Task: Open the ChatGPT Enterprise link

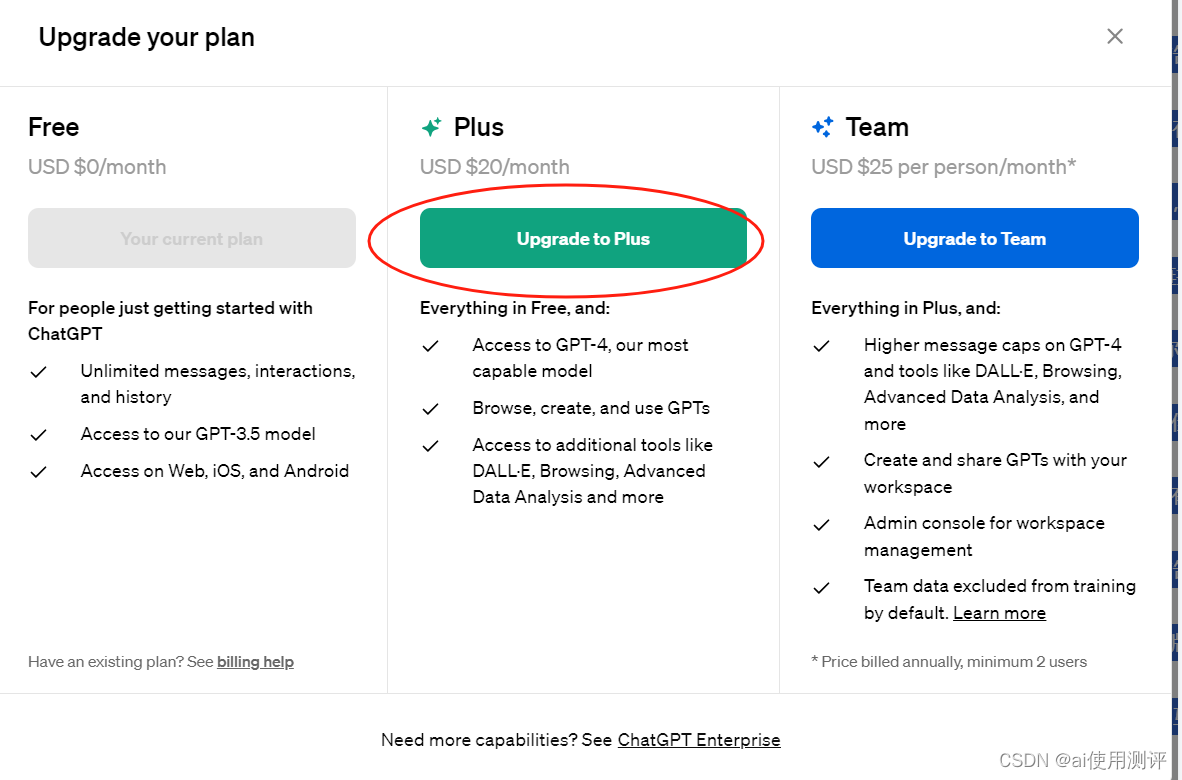Action: [699, 740]
